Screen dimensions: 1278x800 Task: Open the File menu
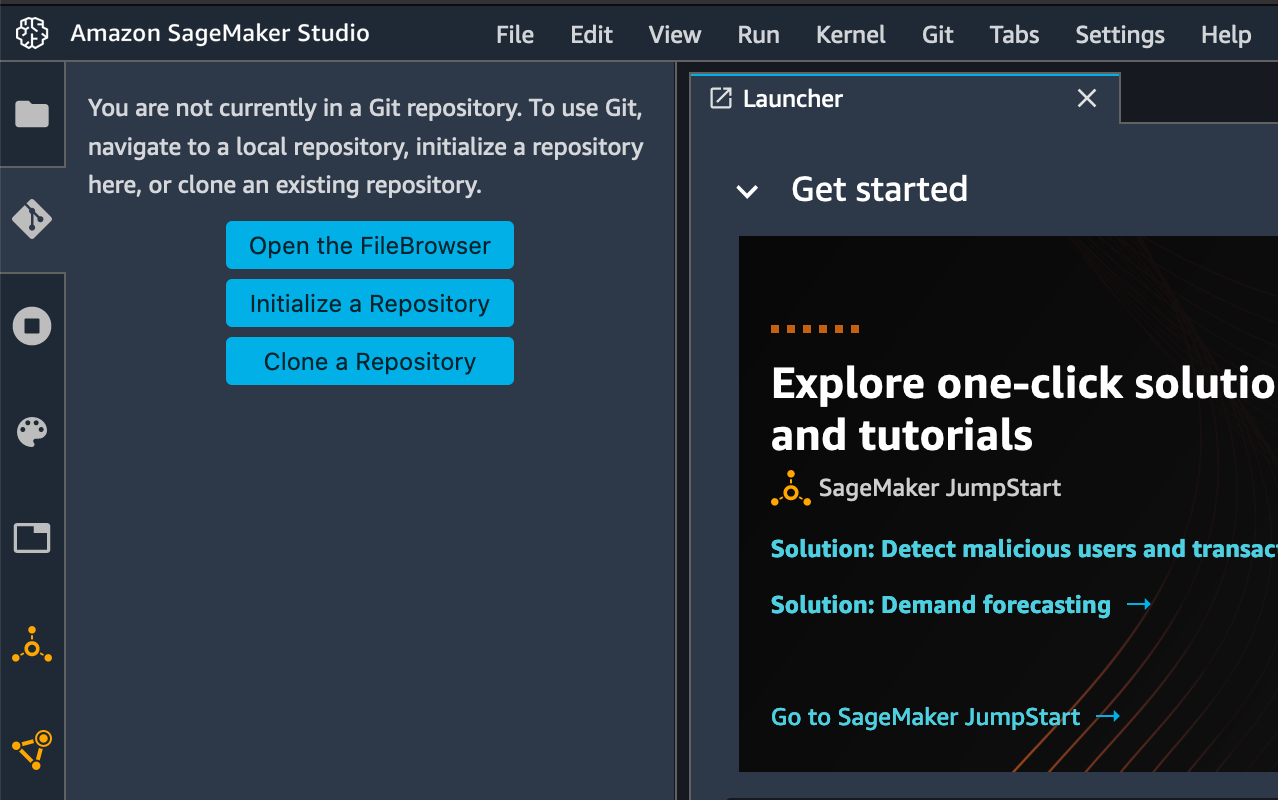pos(515,35)
